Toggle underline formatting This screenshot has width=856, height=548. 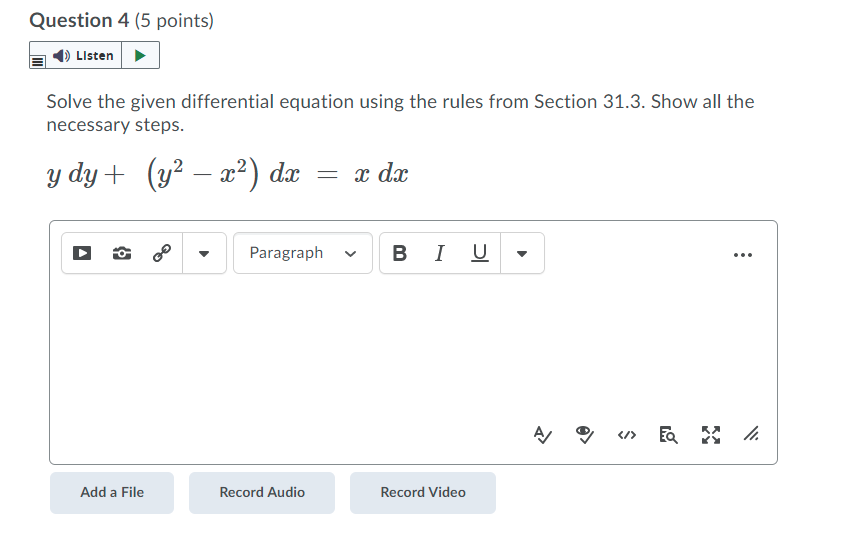click(479, 254)
